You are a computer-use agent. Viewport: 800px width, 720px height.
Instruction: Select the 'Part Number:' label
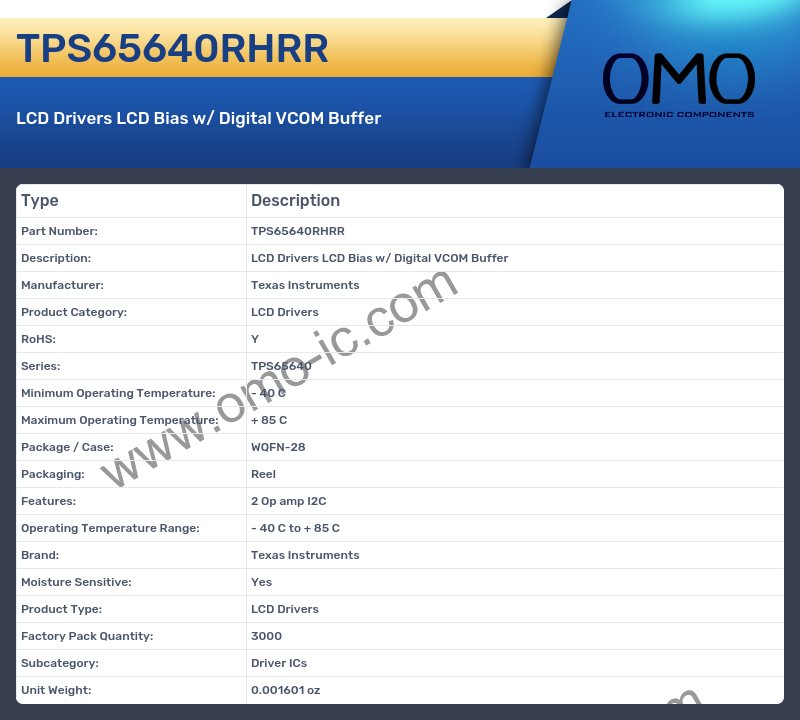[x=59, y=231]
